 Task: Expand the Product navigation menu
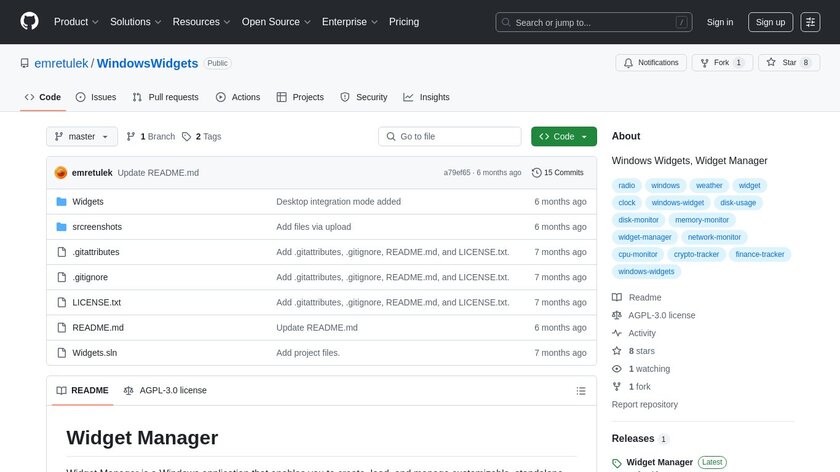(76, 22)
